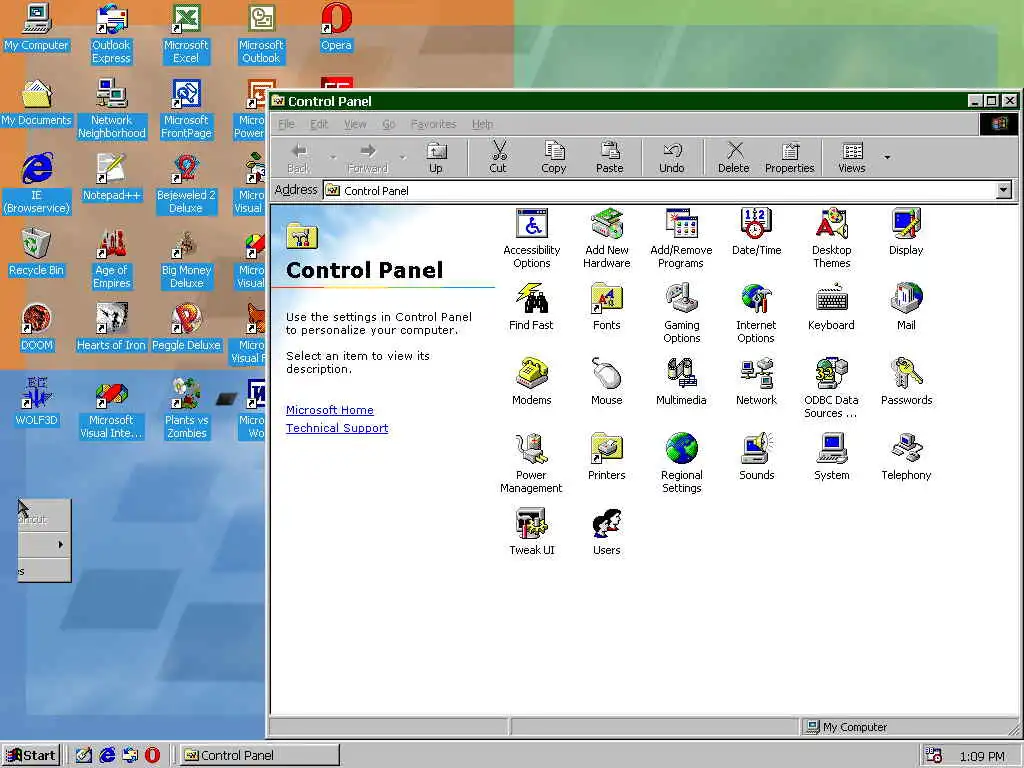The height and width of the screenshot is (768, 1024).
Task: Select the Modems icon
Action: pyautogui.click(x=532, y=382)
